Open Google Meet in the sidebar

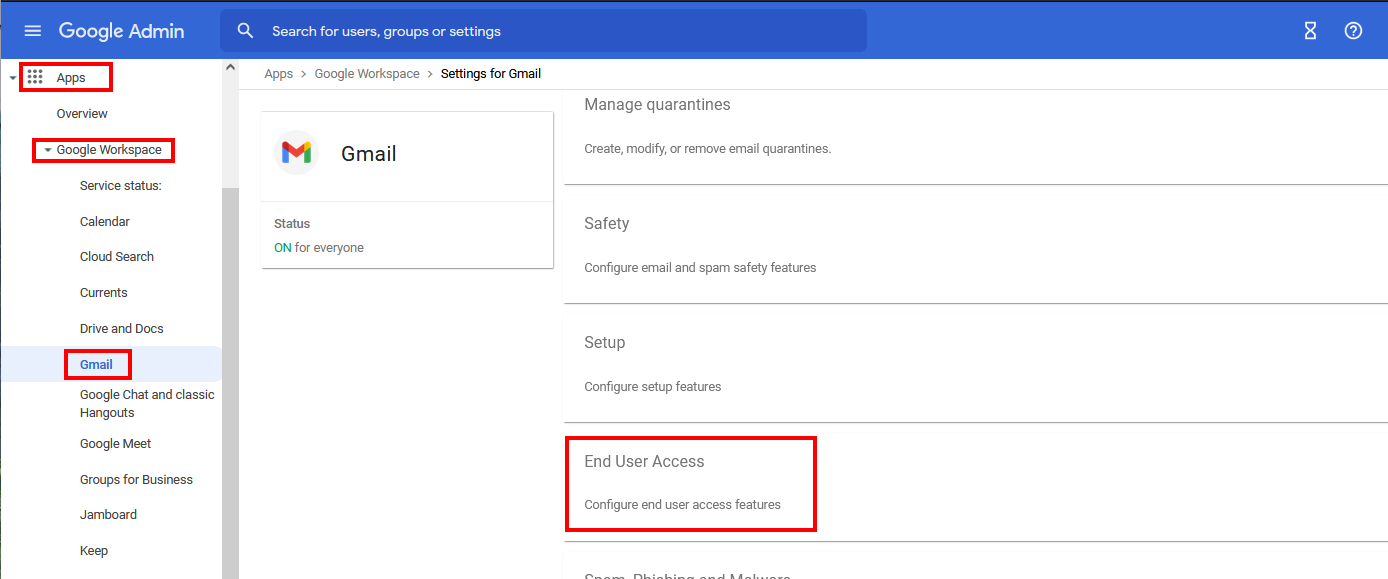pyautogui.click(x=116, y=444)
